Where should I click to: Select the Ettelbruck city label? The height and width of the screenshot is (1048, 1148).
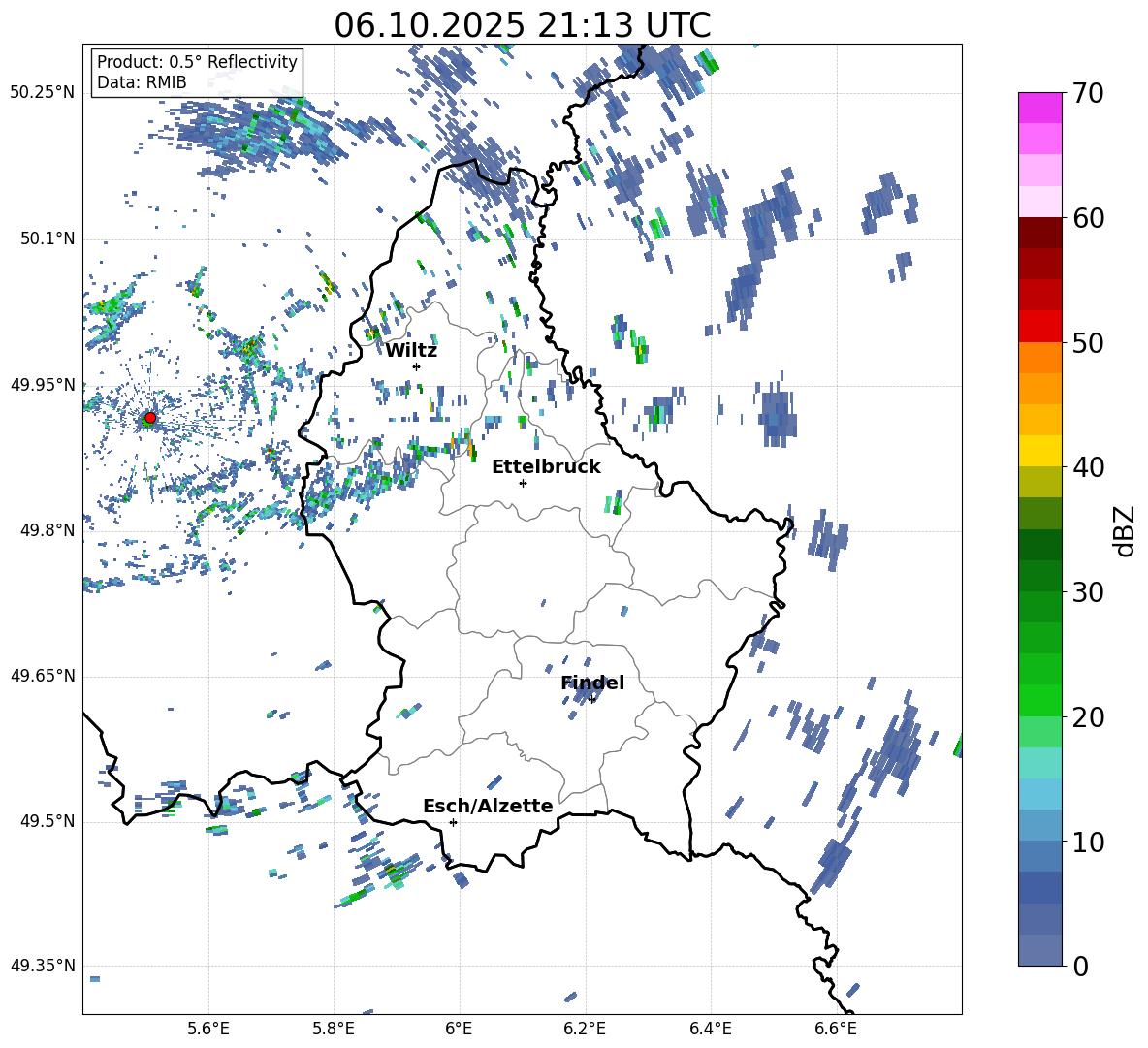pos(546,466)
